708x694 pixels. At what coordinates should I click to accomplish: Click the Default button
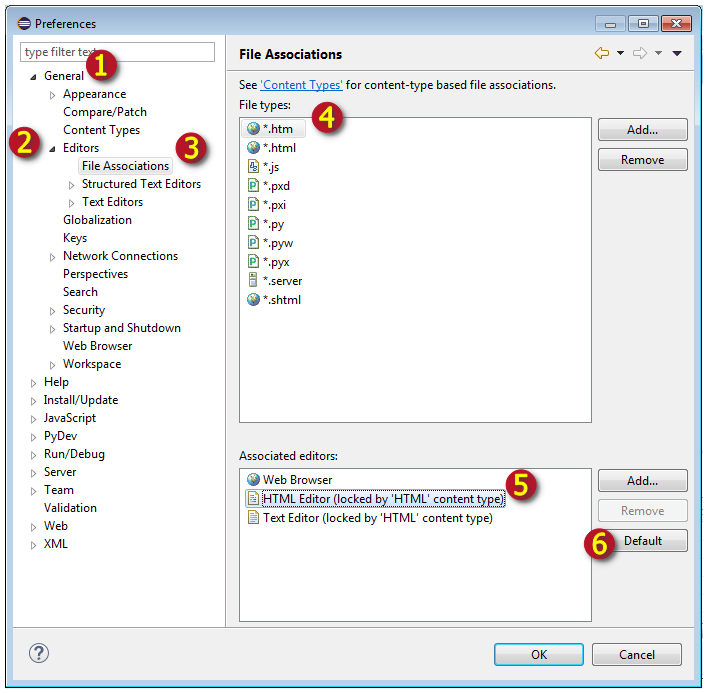pos(642,541)
